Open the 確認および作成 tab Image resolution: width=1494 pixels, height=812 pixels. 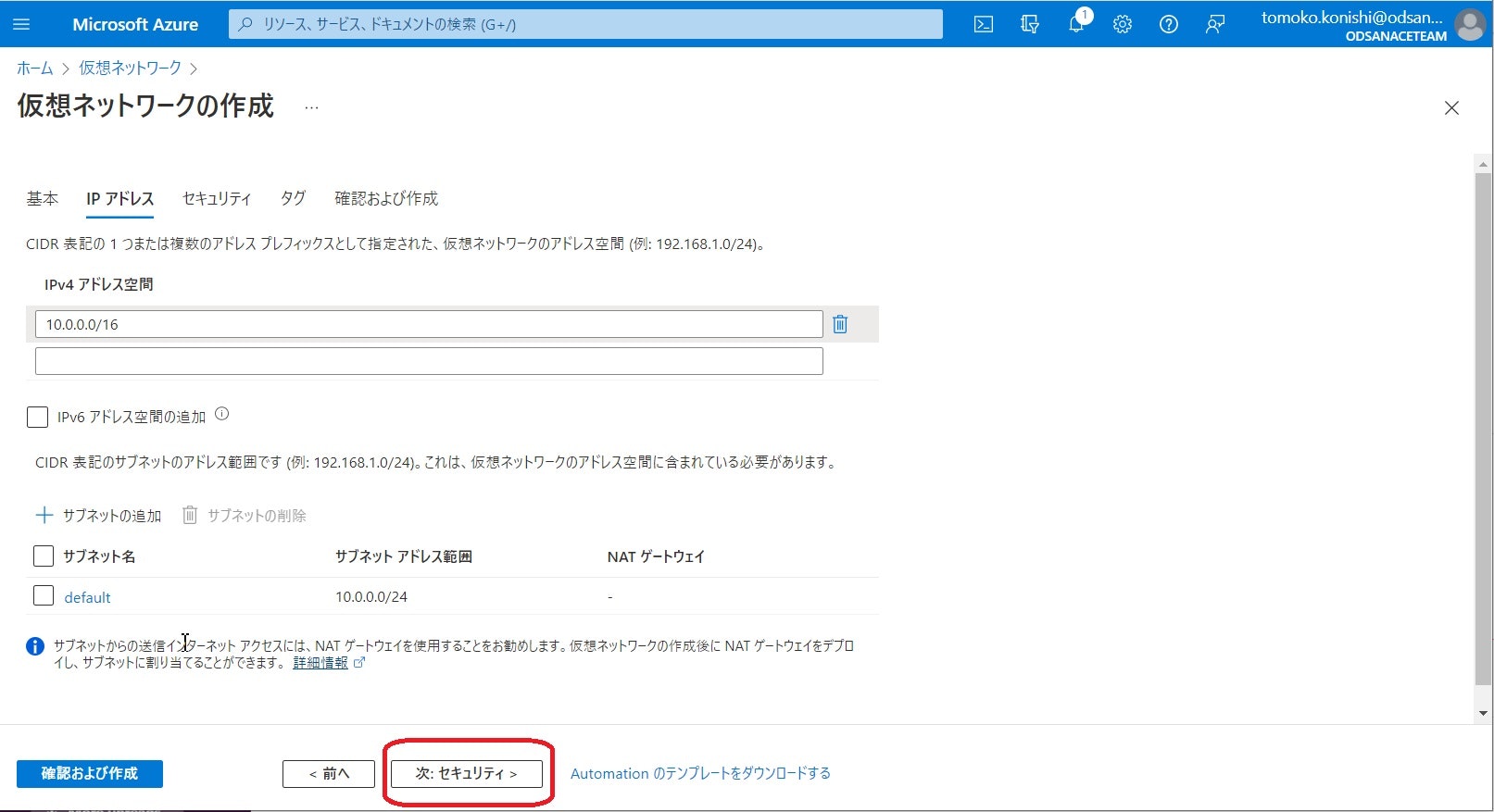(x=386, y=198)
